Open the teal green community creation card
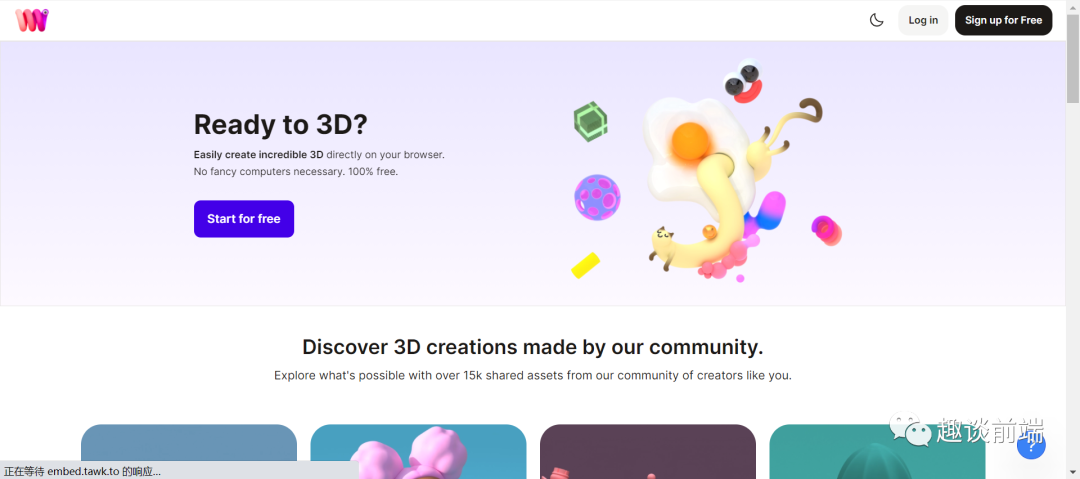This screenshot has height=479, width=1080. pos(877,451)
